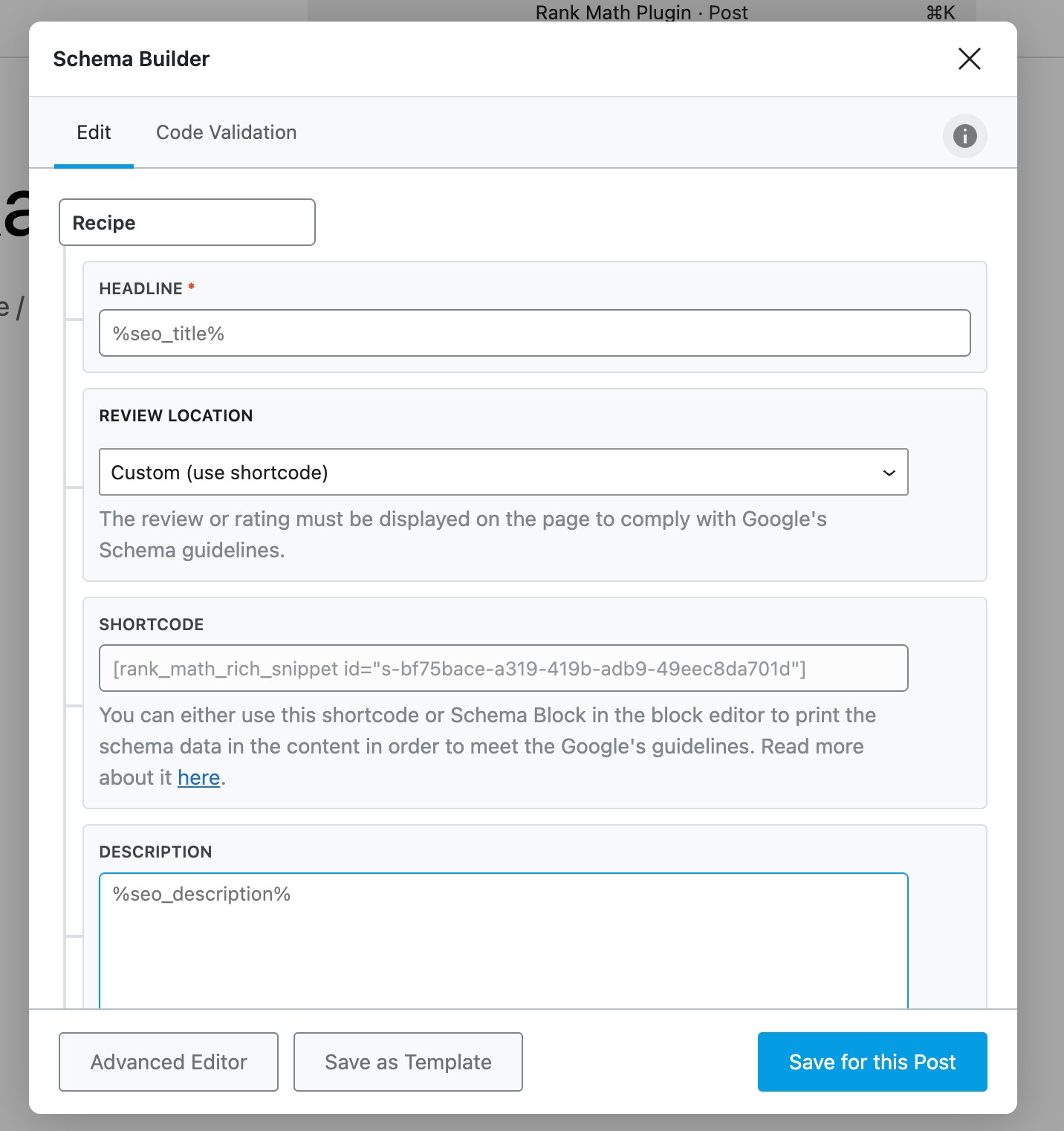1064x1131 pixels.
Task: Click the HEADLINE field label
Action: [x=141, y=288]
